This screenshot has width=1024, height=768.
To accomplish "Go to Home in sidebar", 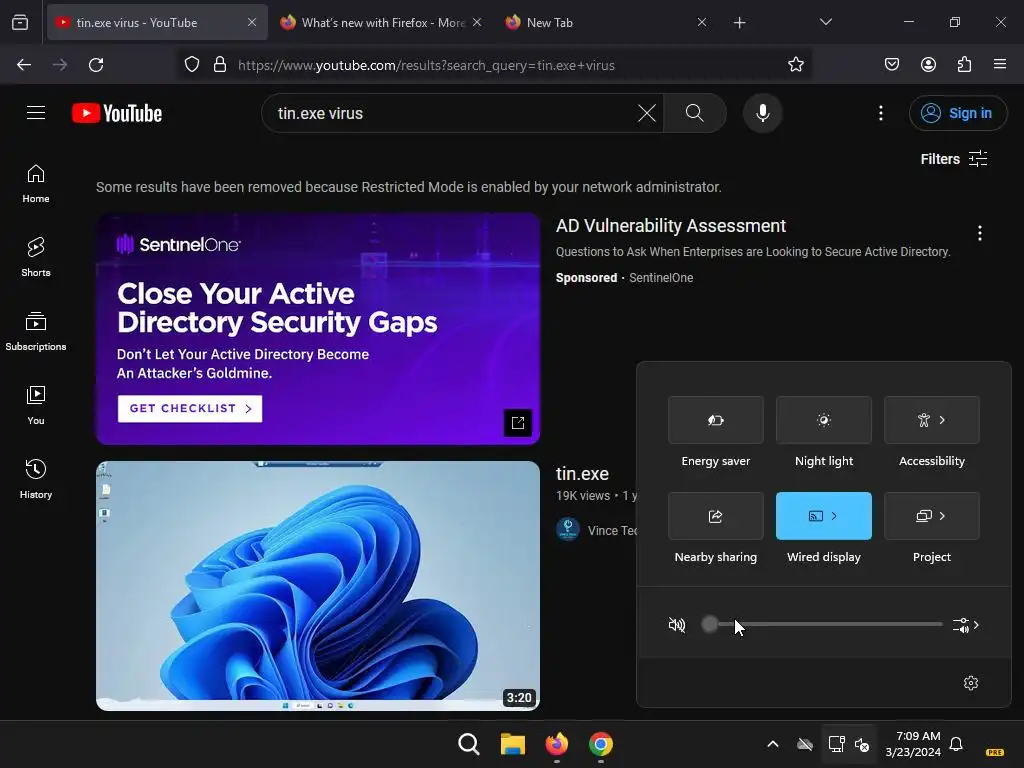I will coord(36,184).
